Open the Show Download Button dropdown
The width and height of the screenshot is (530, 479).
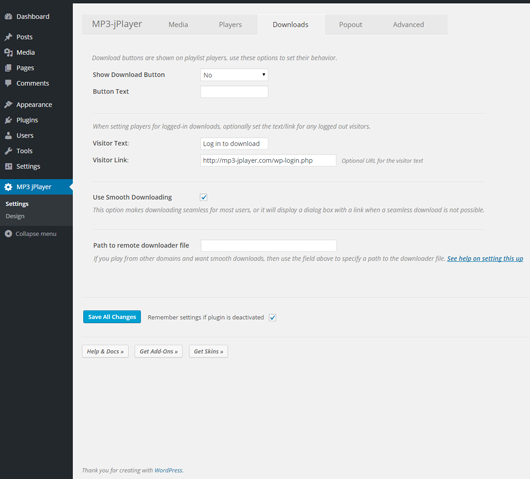[234, 75]
